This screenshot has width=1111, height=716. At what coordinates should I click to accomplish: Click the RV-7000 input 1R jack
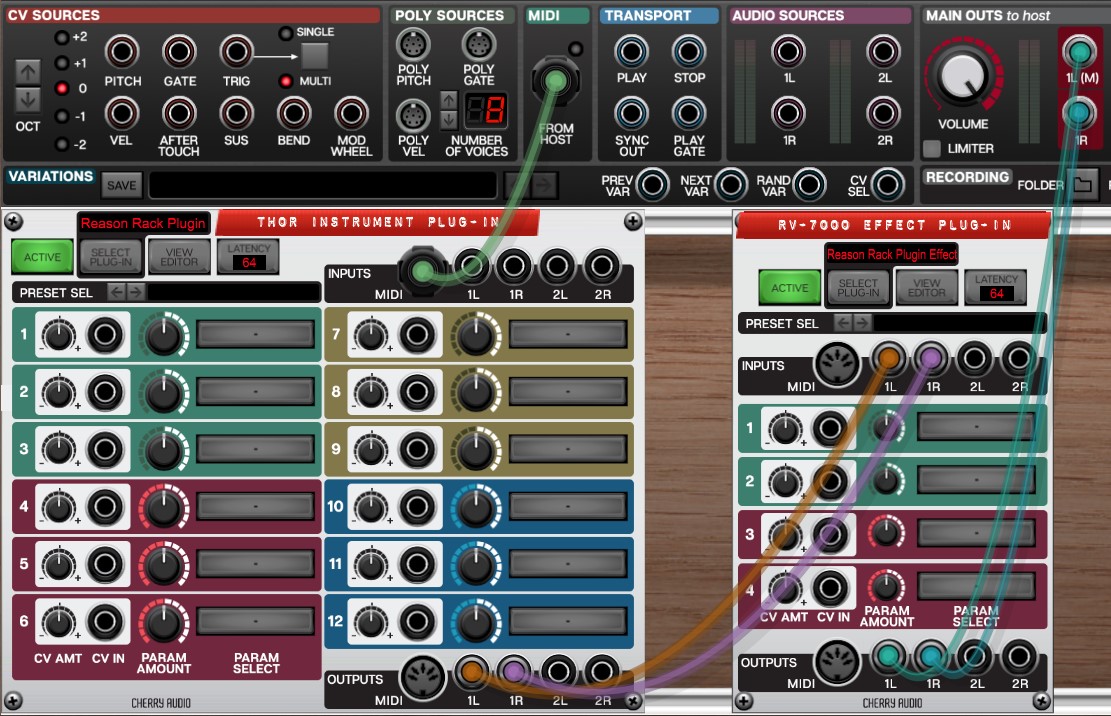931,358
